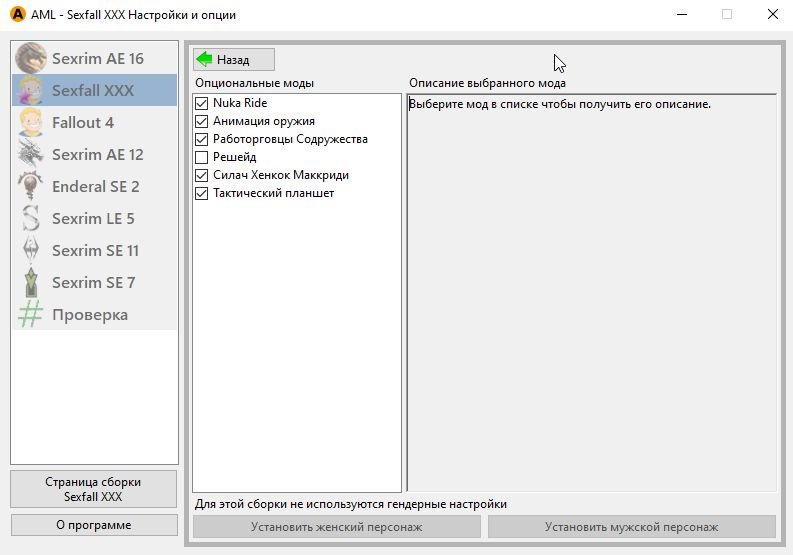Click the green back arrow icon
793x555 pixels.
coord(205,59)
